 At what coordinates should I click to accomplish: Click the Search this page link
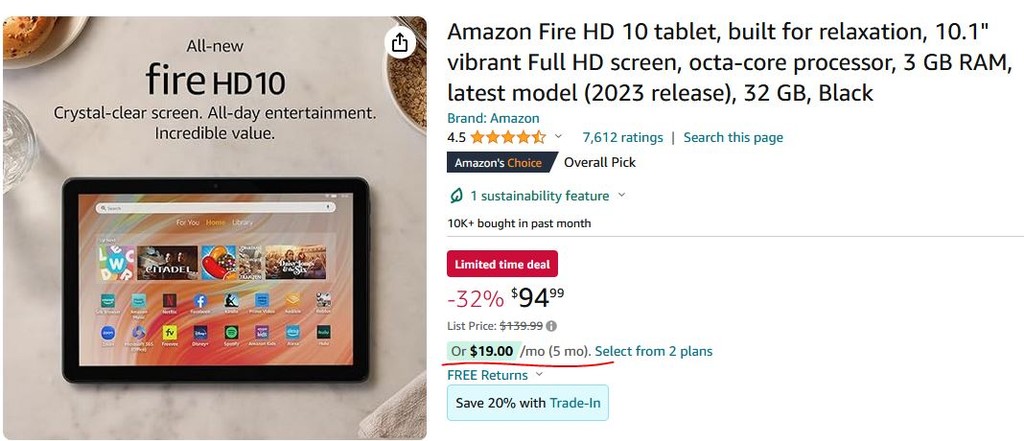click(733, 137)
